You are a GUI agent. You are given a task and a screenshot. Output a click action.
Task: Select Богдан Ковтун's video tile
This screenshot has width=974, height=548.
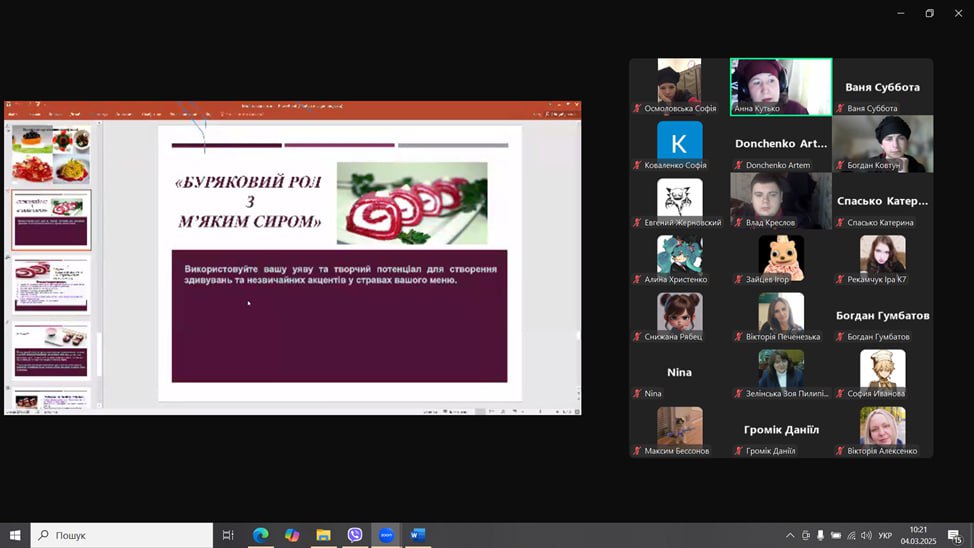pos(882,141)
